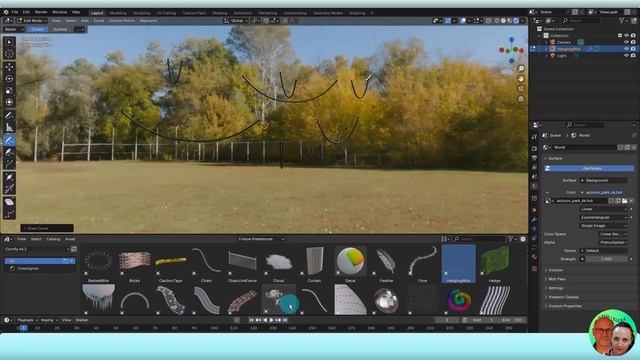Select the active Draw curve tool
The image size is (640, 360).
[x=9, y=140]
